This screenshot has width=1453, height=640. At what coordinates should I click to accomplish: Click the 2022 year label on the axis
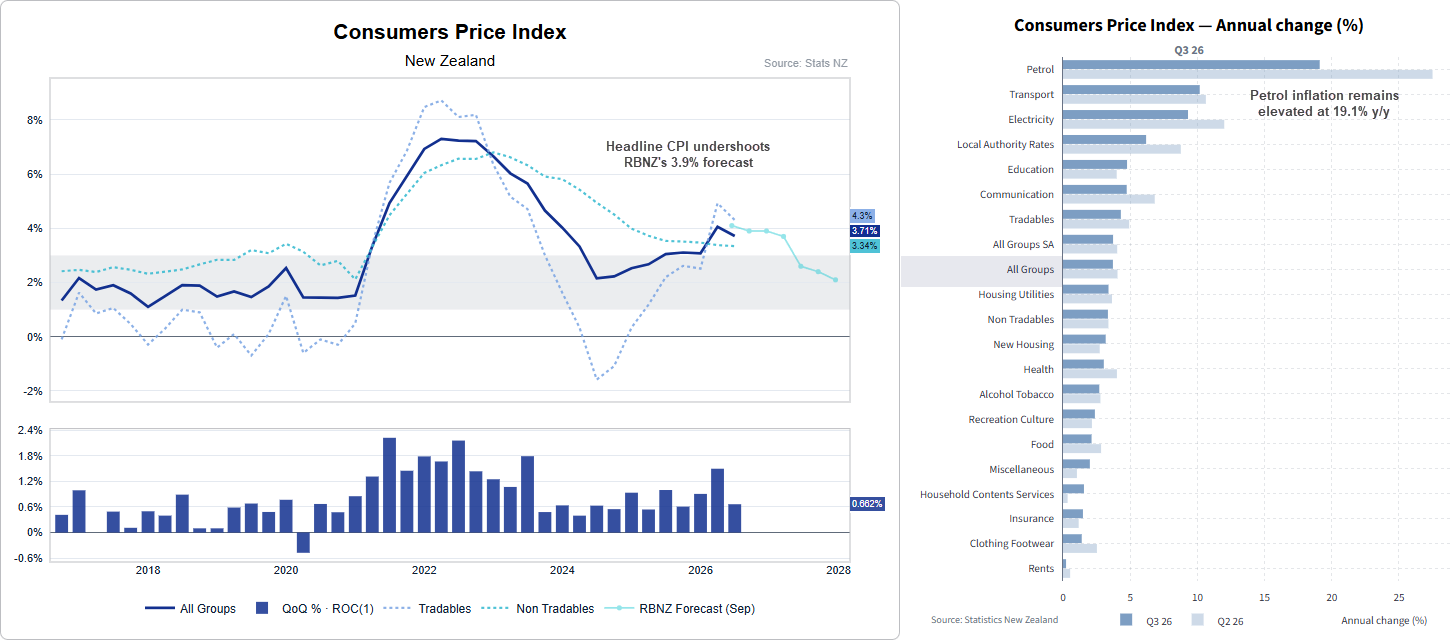(424, 570)
